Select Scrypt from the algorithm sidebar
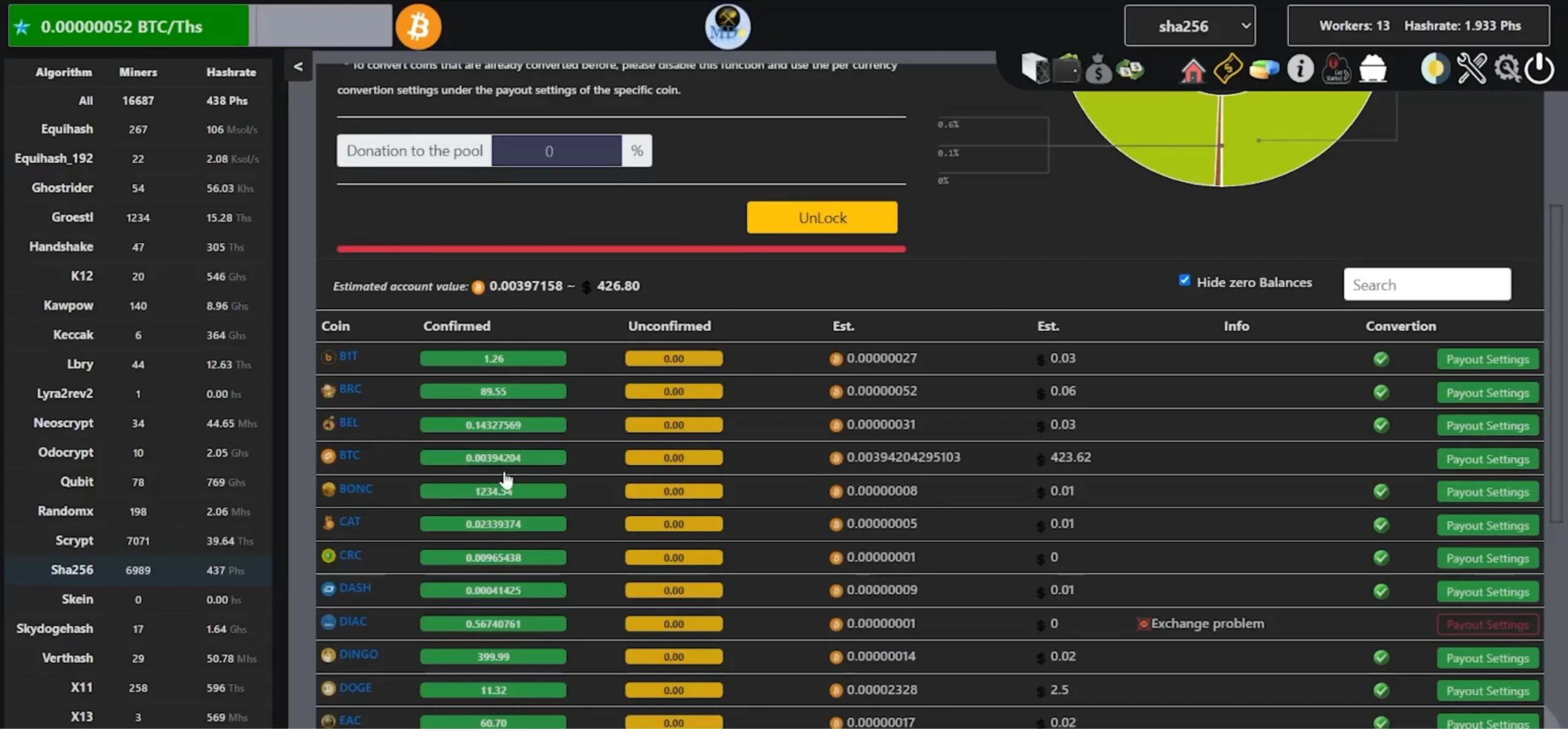The width and height of the screenshot is (1568, 729). [74, 540]
